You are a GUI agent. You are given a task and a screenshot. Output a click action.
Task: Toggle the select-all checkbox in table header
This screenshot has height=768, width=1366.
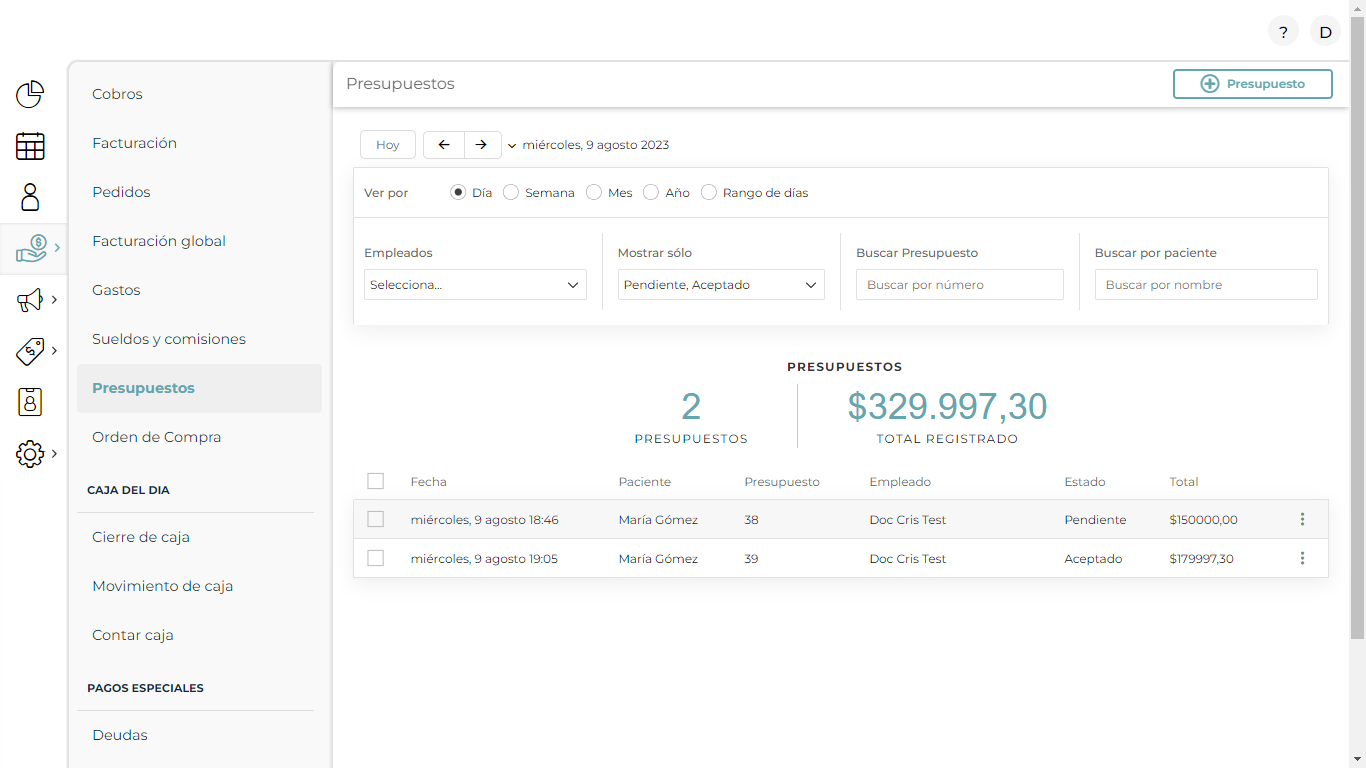(376, 481)
